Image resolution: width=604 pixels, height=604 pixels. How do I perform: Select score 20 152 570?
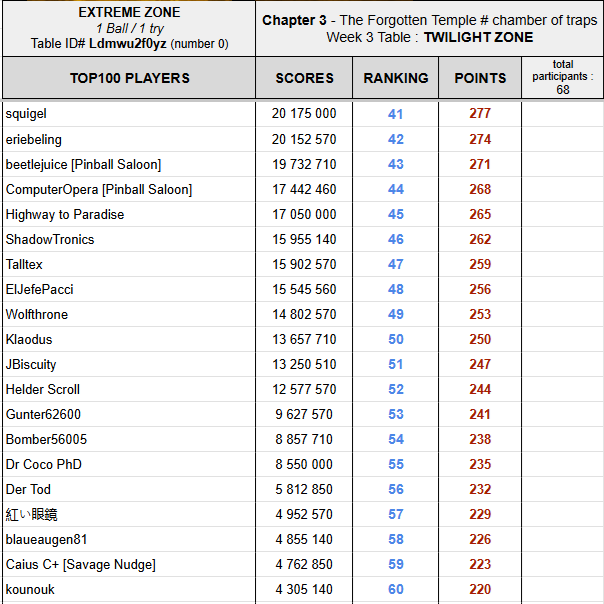(x=304, y=139)
